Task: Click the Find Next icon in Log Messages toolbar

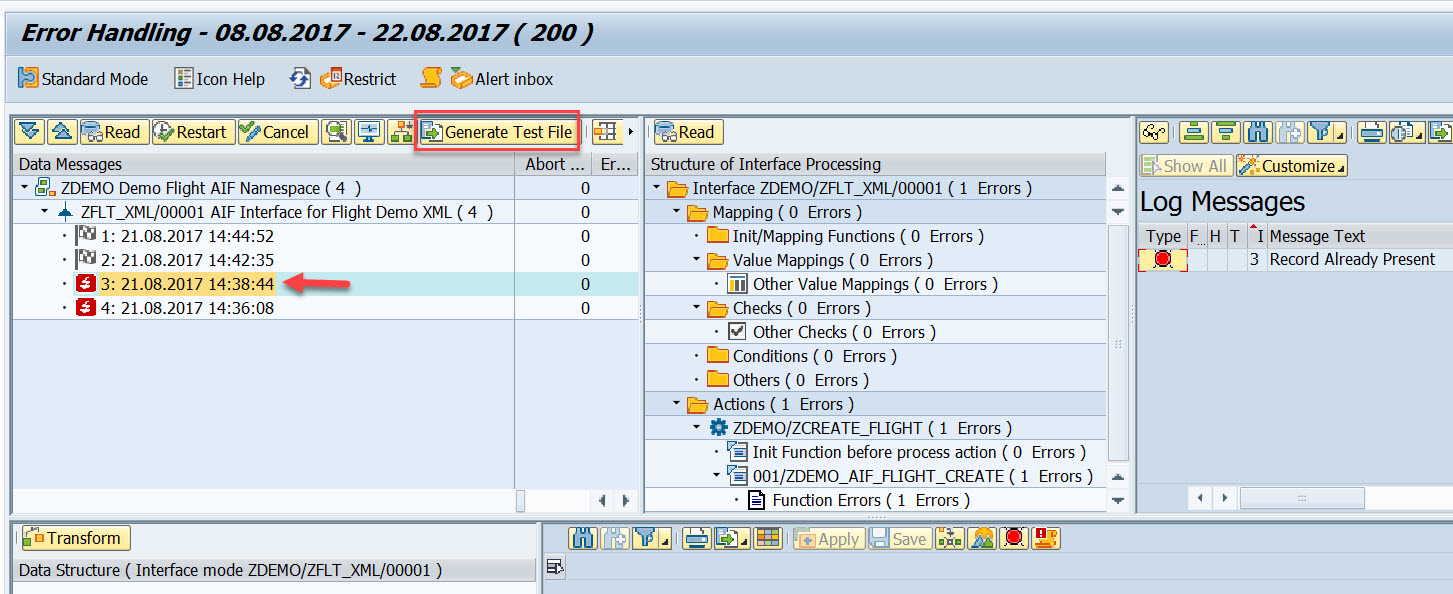Action: (1291, 131)
